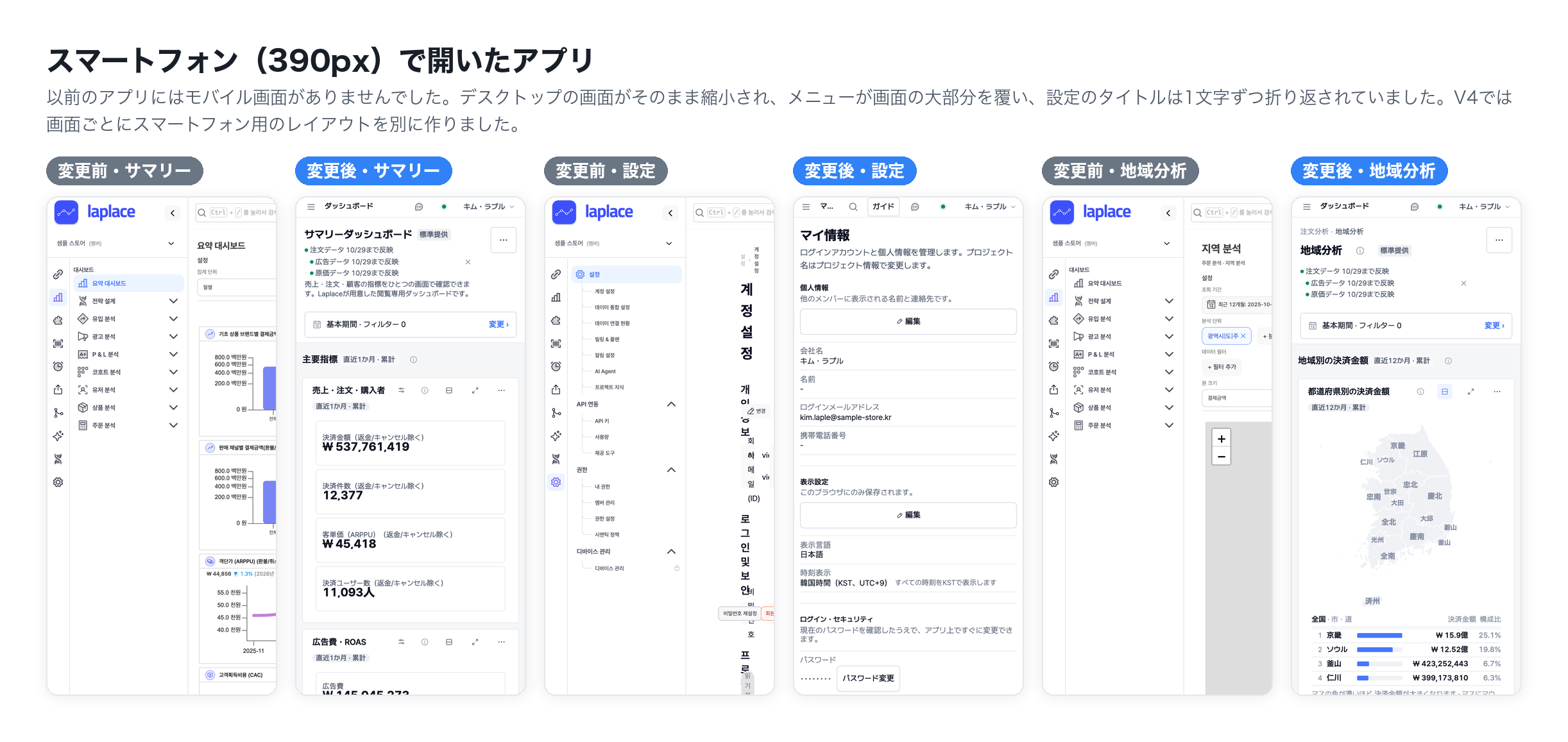Image resolution: width=1568 pixels, height=742 pixels.
Task: Click search field in 変更前・サマリー mockup
Action: (x=235, y=212)
